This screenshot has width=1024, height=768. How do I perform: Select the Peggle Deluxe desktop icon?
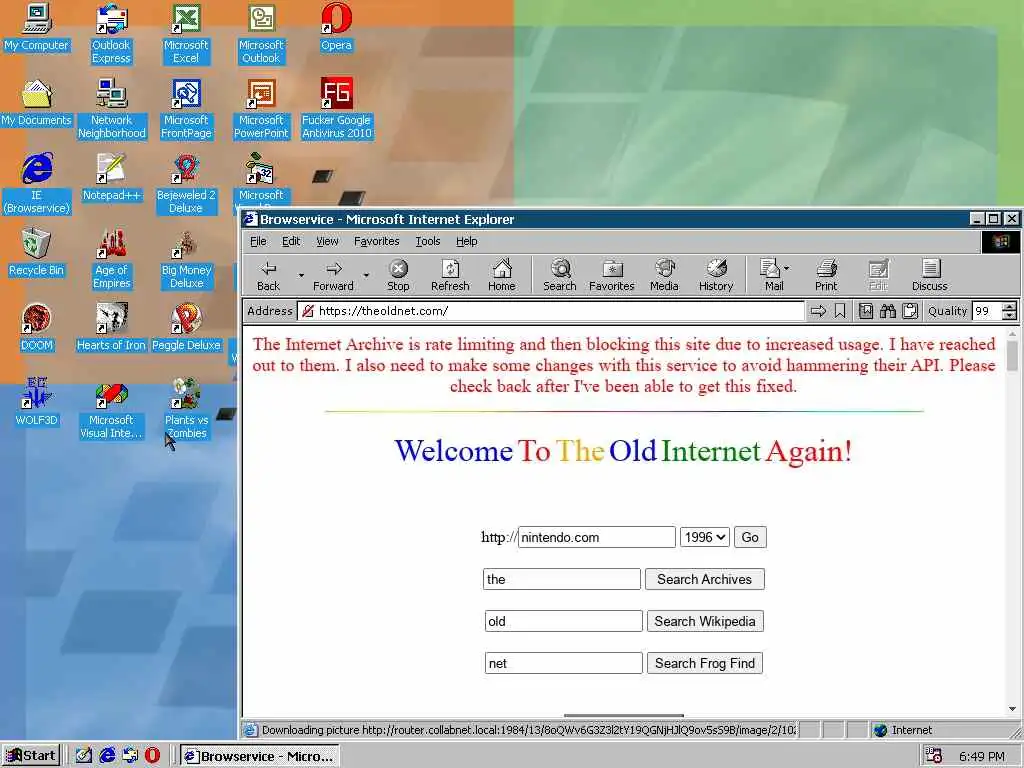186,328
